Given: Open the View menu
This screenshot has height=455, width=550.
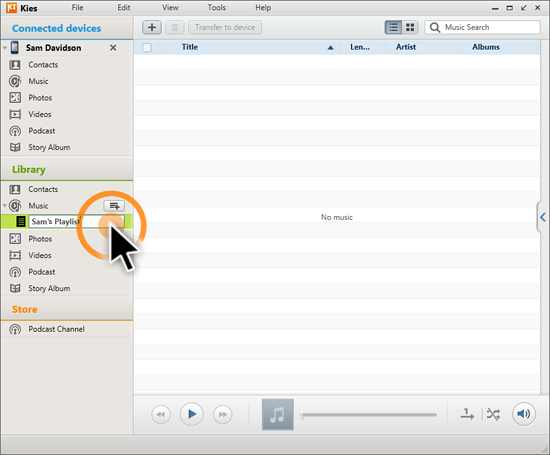Looking at the screenshot, I should (170, 8).
